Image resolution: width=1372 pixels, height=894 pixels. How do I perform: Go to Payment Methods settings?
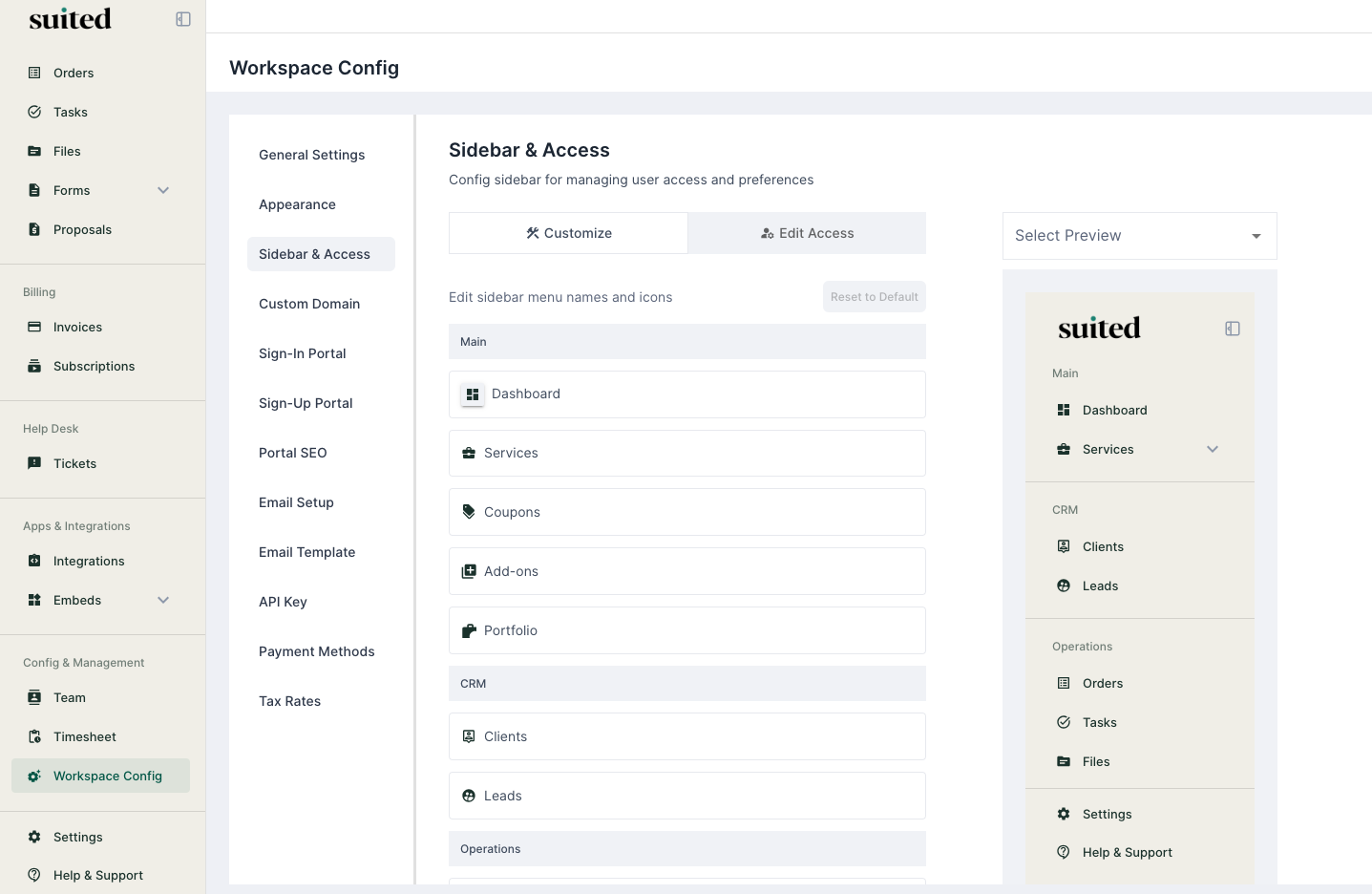click(316, 651)
